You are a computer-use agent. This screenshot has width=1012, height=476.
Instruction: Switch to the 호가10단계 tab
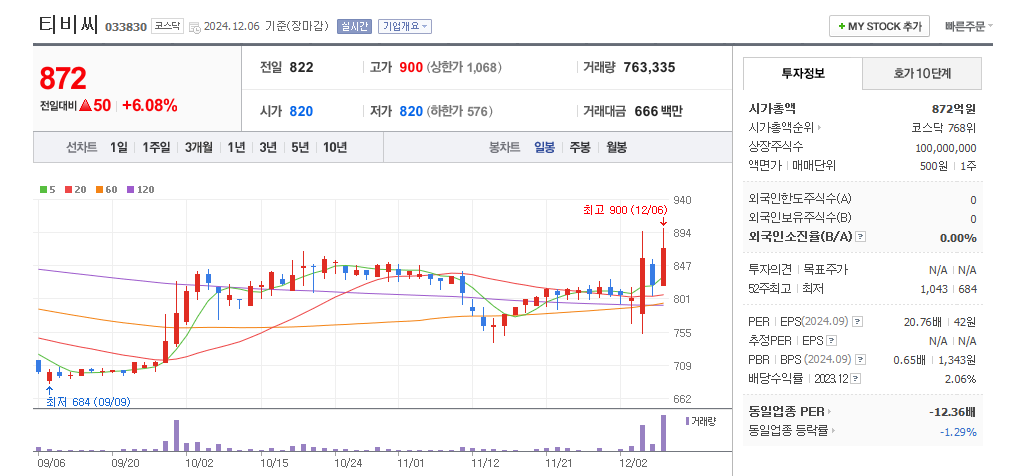point(922,74)
